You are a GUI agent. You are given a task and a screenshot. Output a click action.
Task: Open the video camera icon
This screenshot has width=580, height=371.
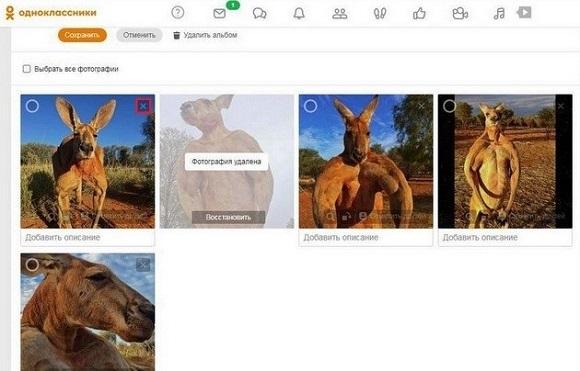460,14
